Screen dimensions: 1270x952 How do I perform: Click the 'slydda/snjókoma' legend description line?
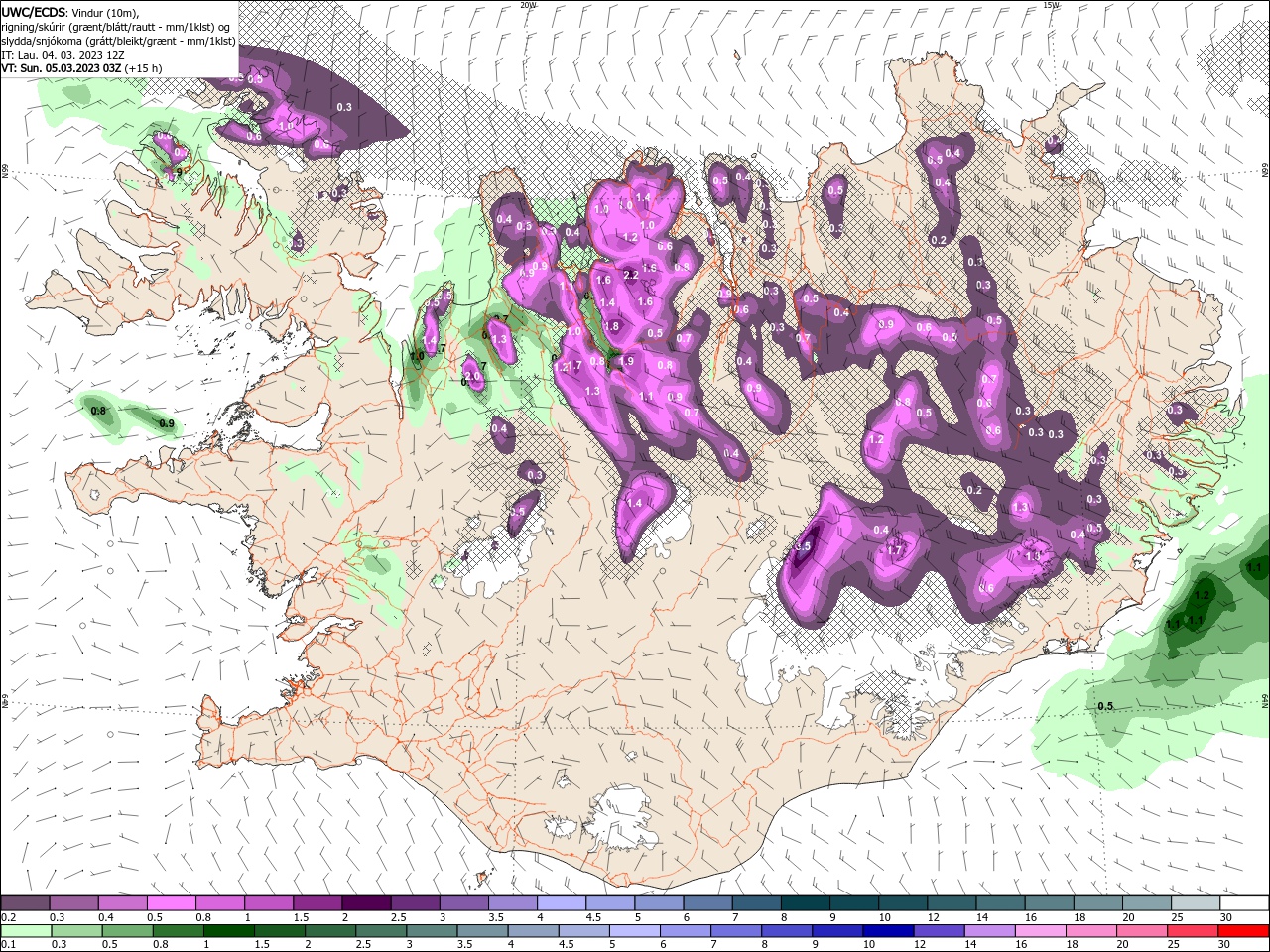(118, 41)
